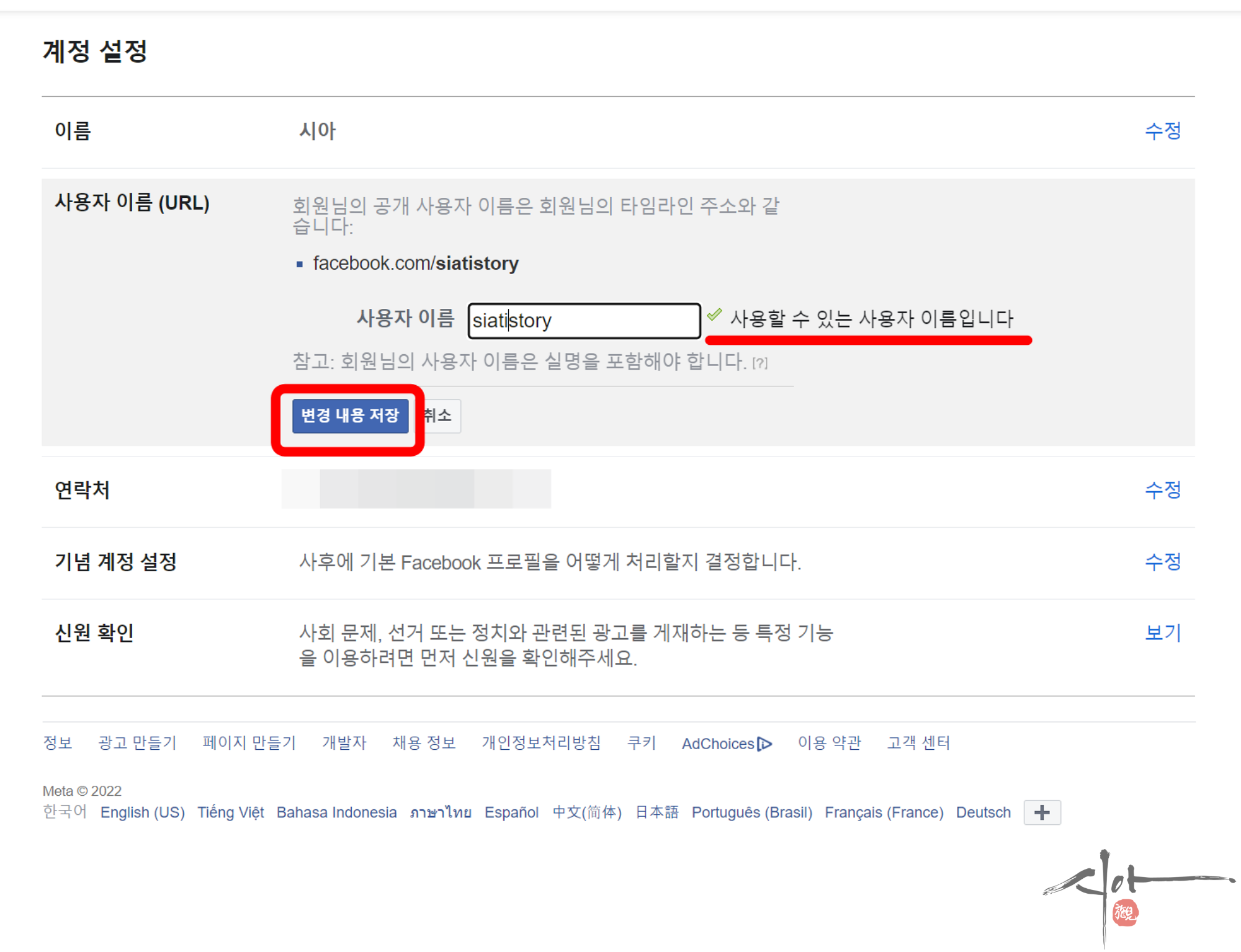
Task: Click 수정 next to 연락처
Action: point(1162,490)
